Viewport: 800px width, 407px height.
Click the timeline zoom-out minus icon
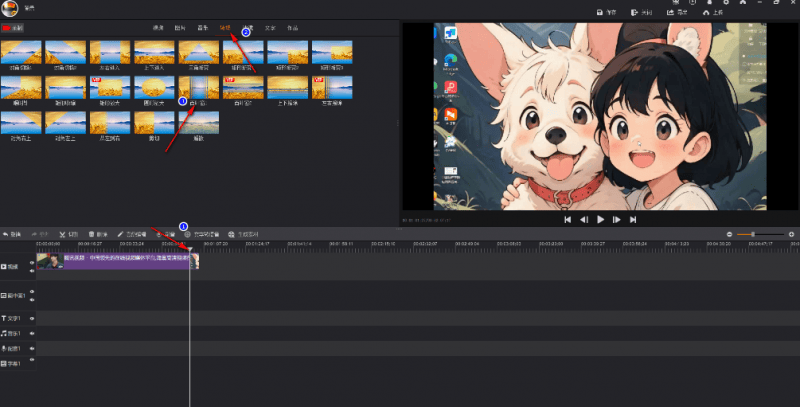click(729, 234)
